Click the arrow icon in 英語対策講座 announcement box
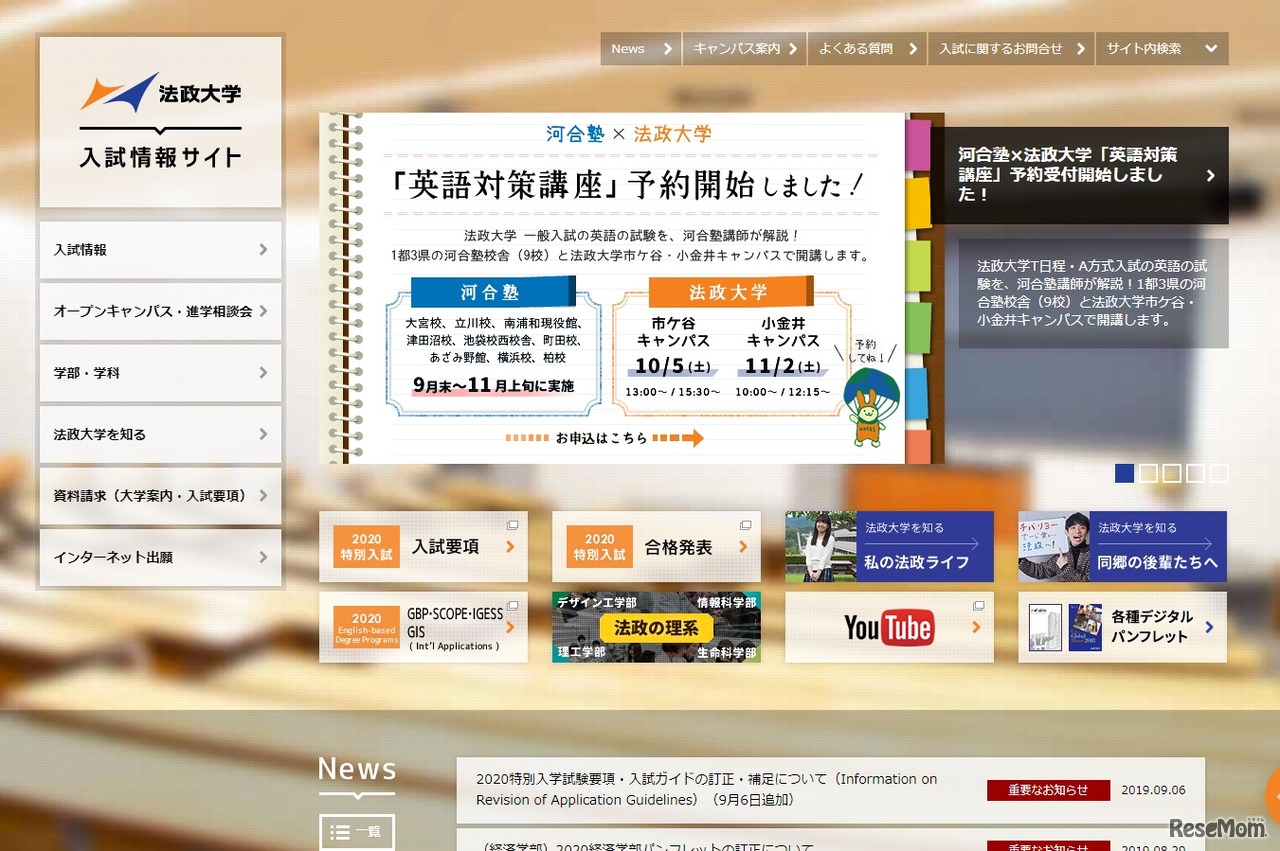Screen dimensions: 1280x851 coord(1210,174)
